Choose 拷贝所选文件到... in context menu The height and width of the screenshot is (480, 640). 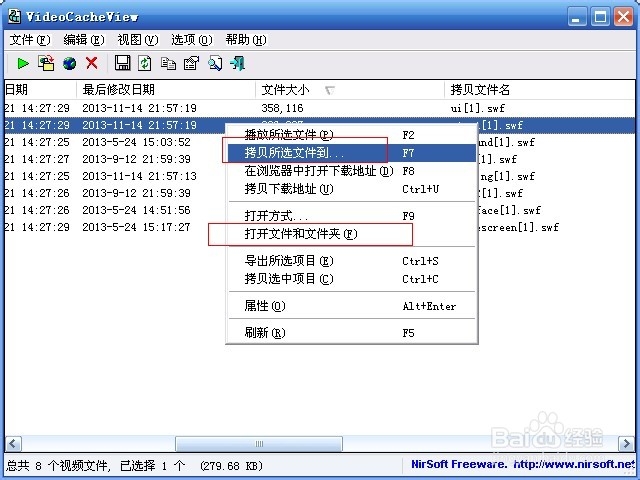pyautogui.click(x=352, y=153)
